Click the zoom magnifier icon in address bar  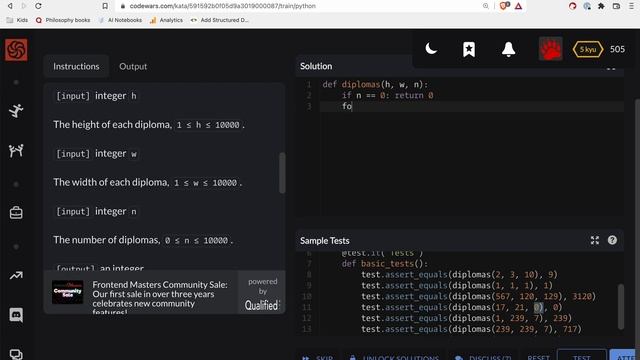(485, 6)
